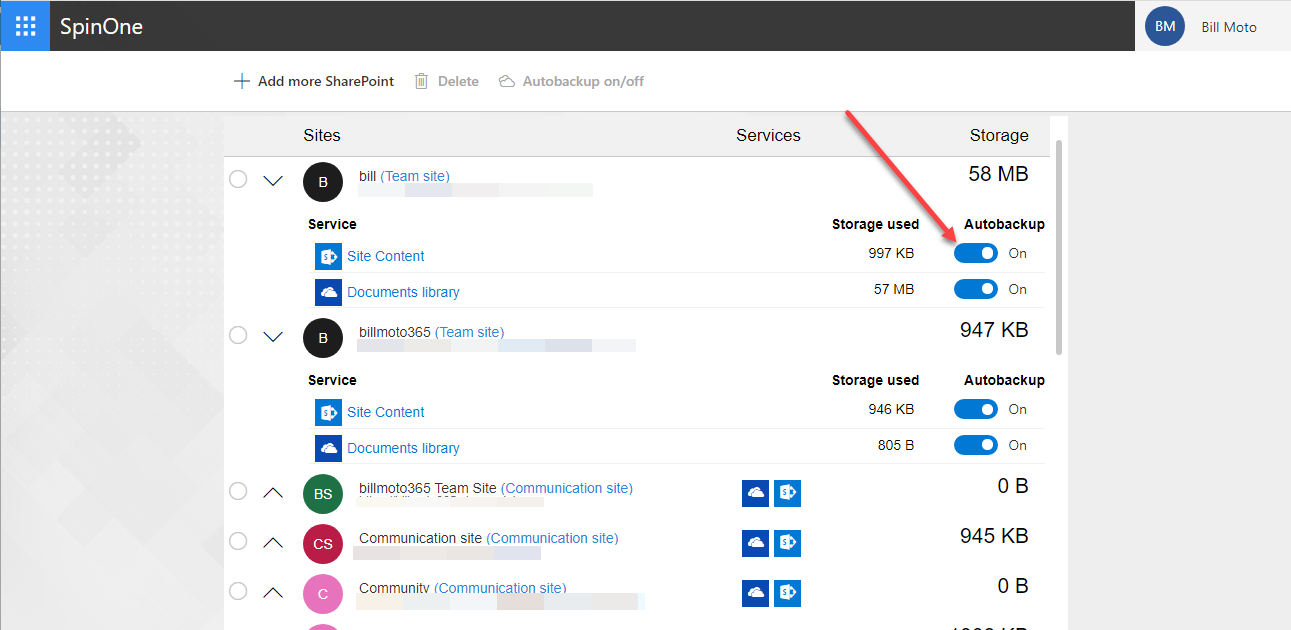Screen dimensions: 1291x630
Task: Click the vertical scrollbar of the sites list
Action: pos(1059,245)
